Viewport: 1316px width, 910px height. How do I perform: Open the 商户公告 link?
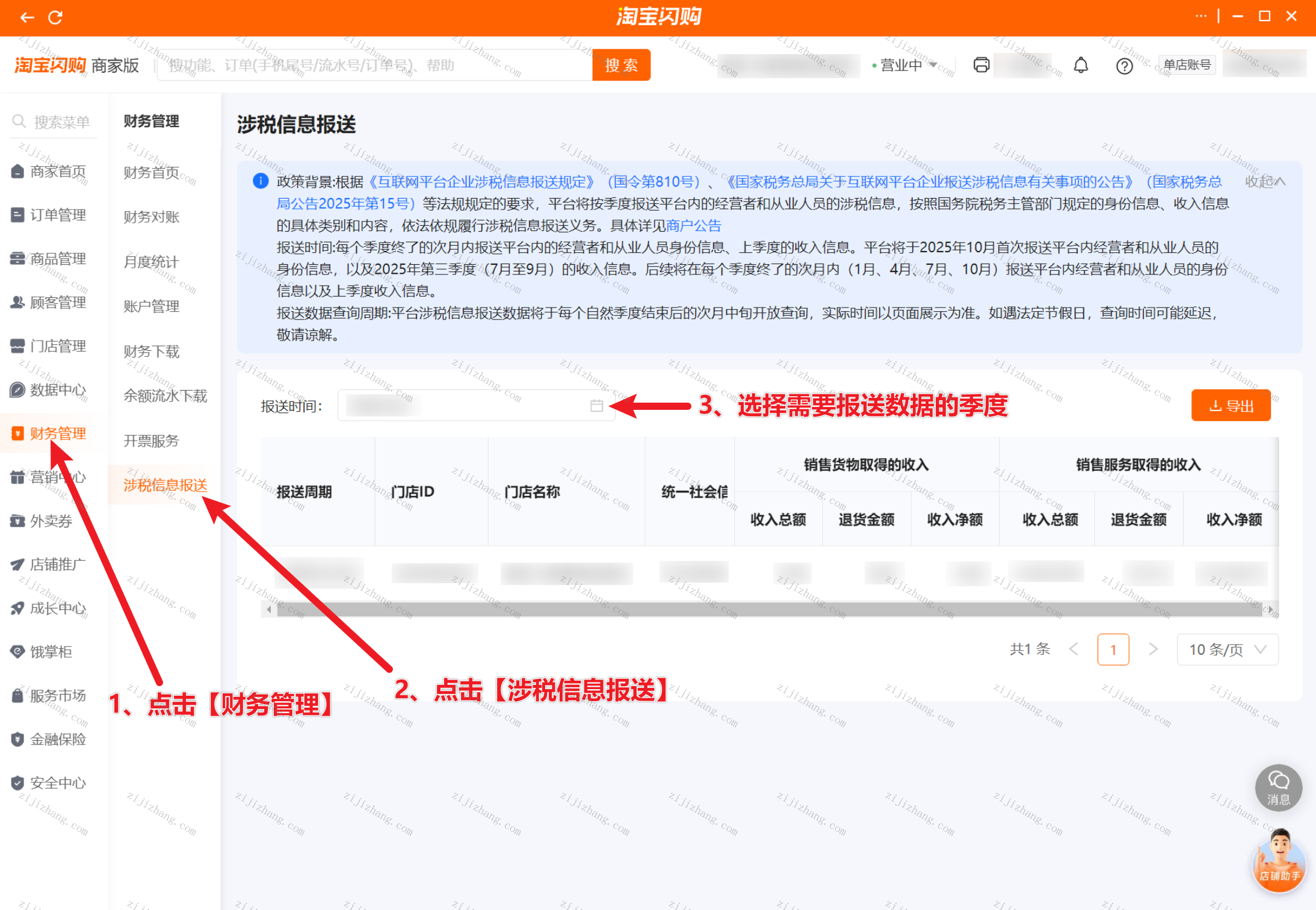(693, 226)
